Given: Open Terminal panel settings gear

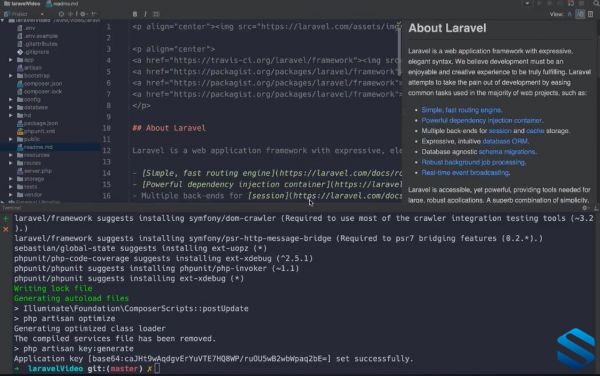Looking at the screenshot, I should point(585,208).
